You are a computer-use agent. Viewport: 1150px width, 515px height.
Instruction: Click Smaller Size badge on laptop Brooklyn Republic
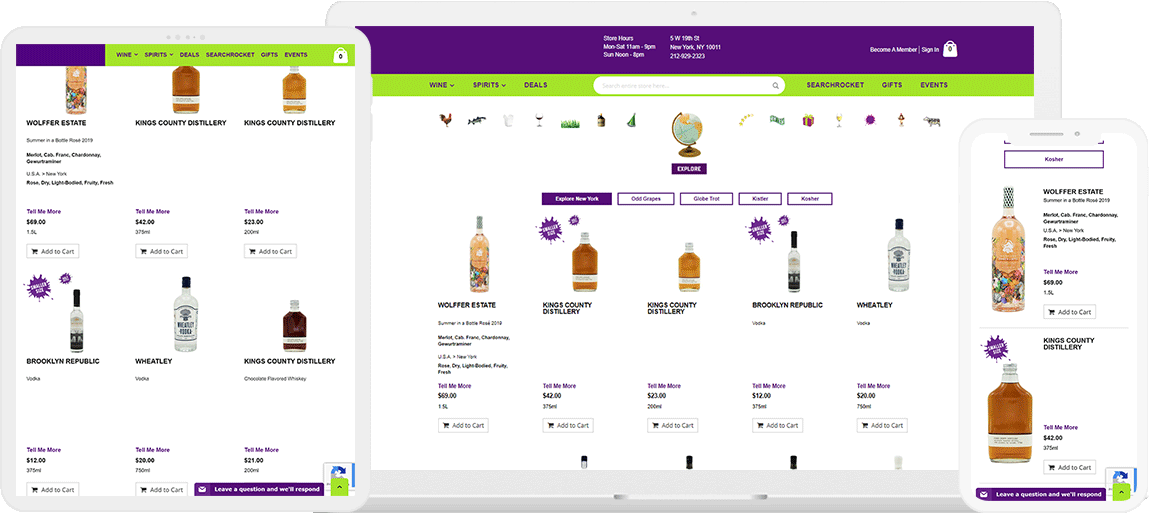760,229
